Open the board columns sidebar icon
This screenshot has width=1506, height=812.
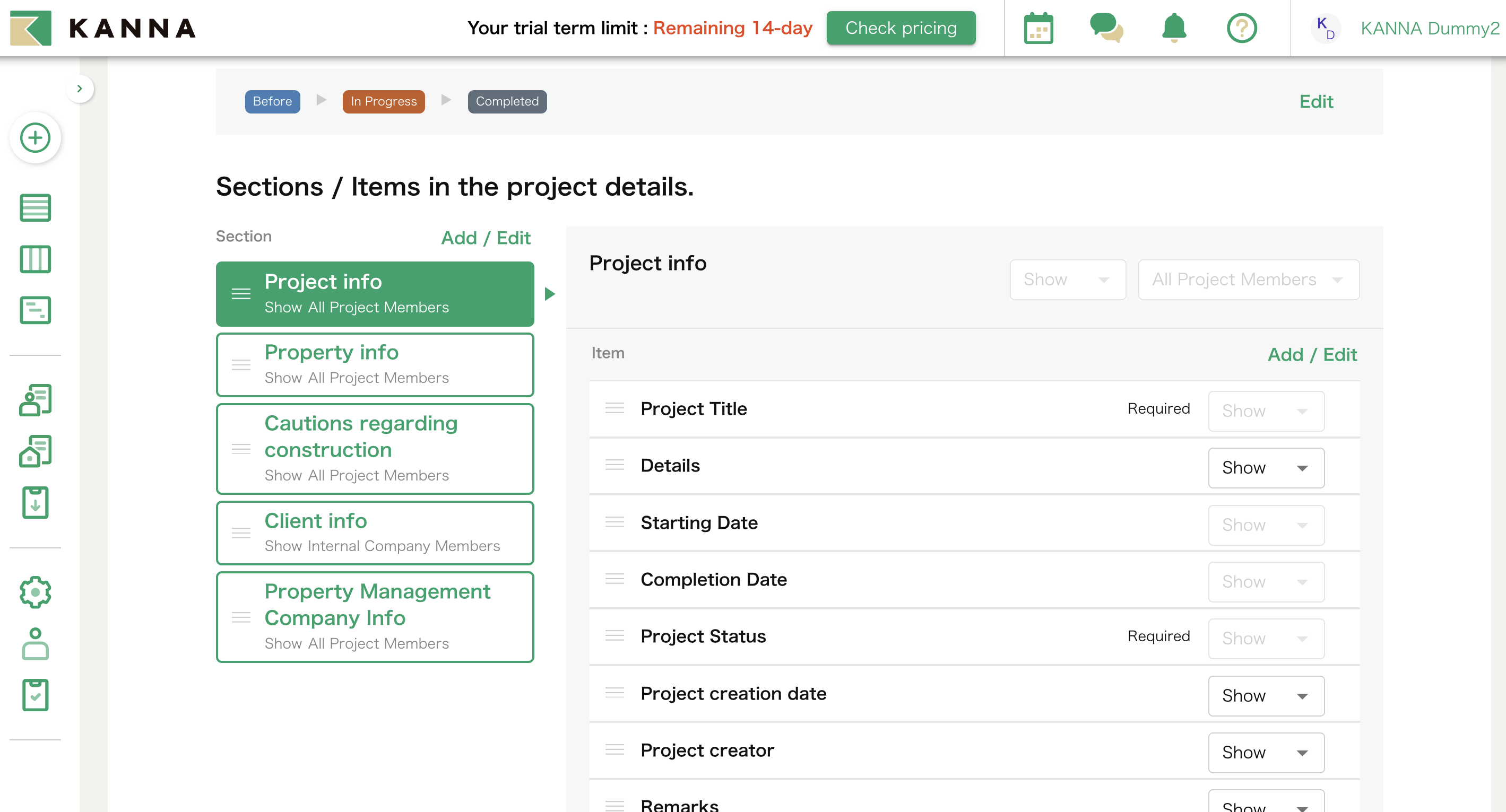[x=35, y=259]
